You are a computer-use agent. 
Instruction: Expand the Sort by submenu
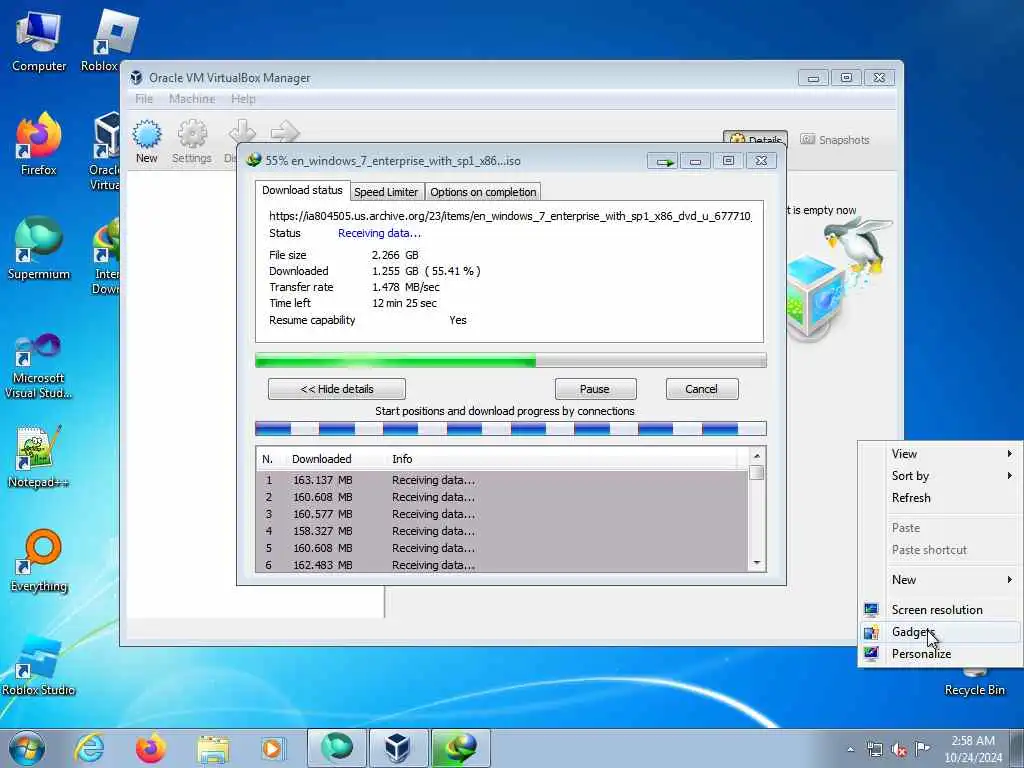[940, 475]
